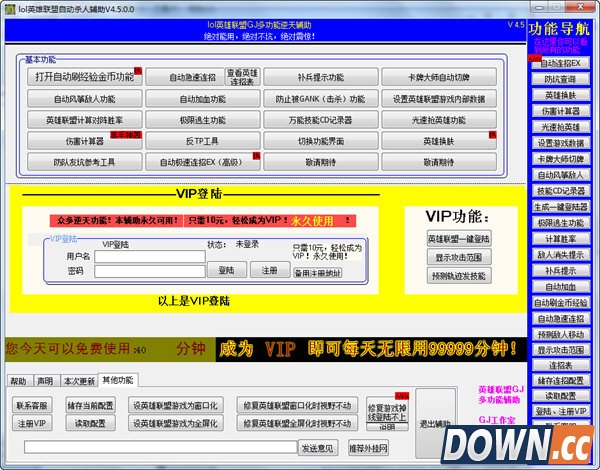
Task: Click 生成一键登陆器 in the 功能导航 sidebar
Action: [561, 207]
